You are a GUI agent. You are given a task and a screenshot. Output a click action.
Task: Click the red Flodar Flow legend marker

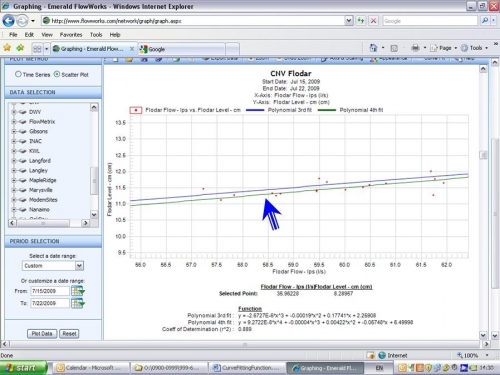click(136, 110)
